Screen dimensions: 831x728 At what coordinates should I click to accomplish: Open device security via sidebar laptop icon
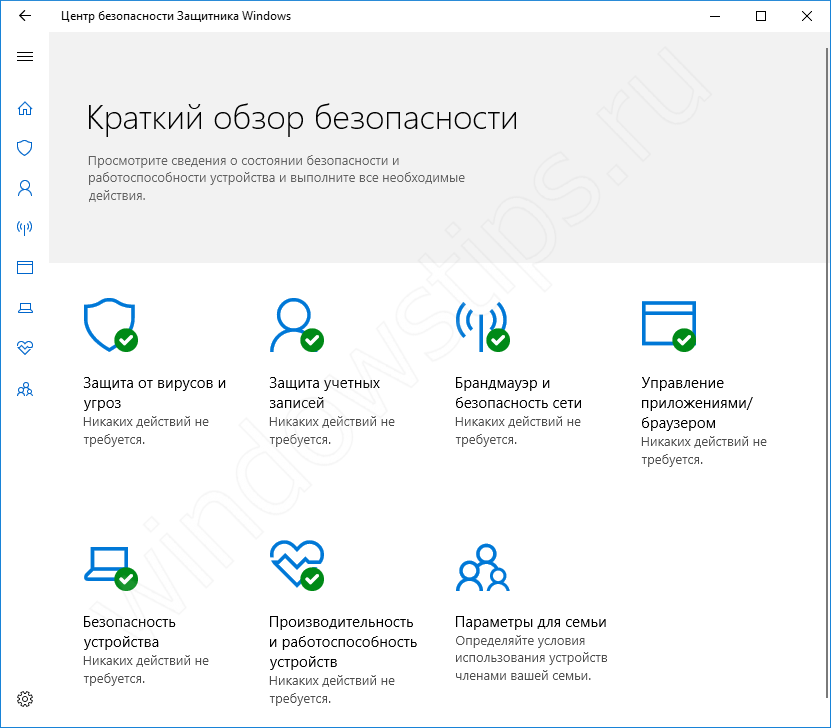(25, 308)
